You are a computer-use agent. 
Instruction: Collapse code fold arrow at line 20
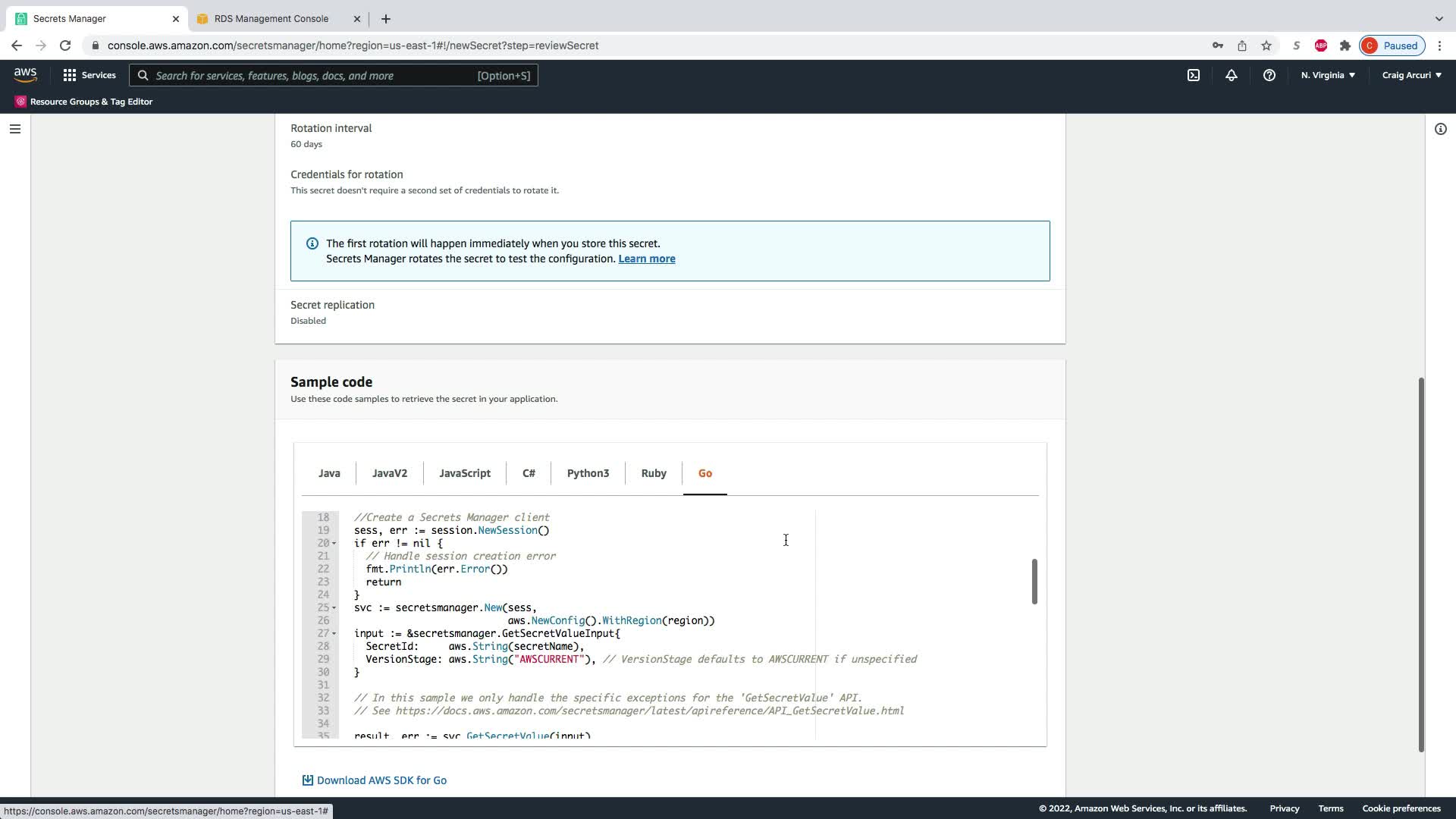(334, 544)
